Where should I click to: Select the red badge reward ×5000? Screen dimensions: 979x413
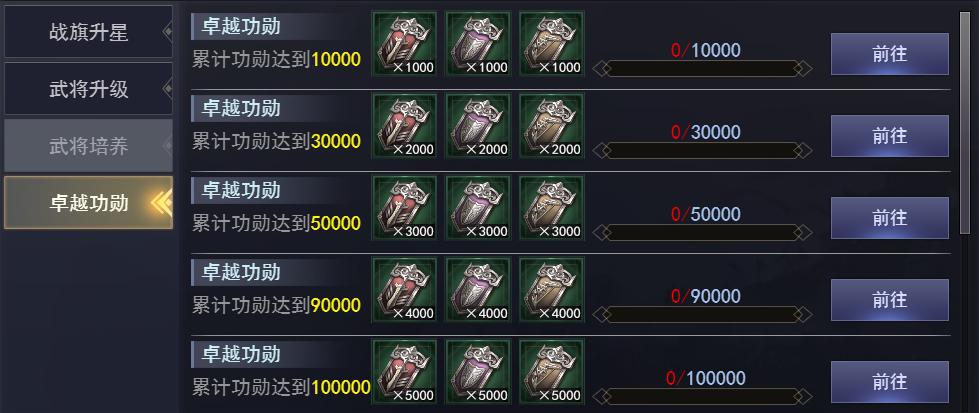pos(405,371)
